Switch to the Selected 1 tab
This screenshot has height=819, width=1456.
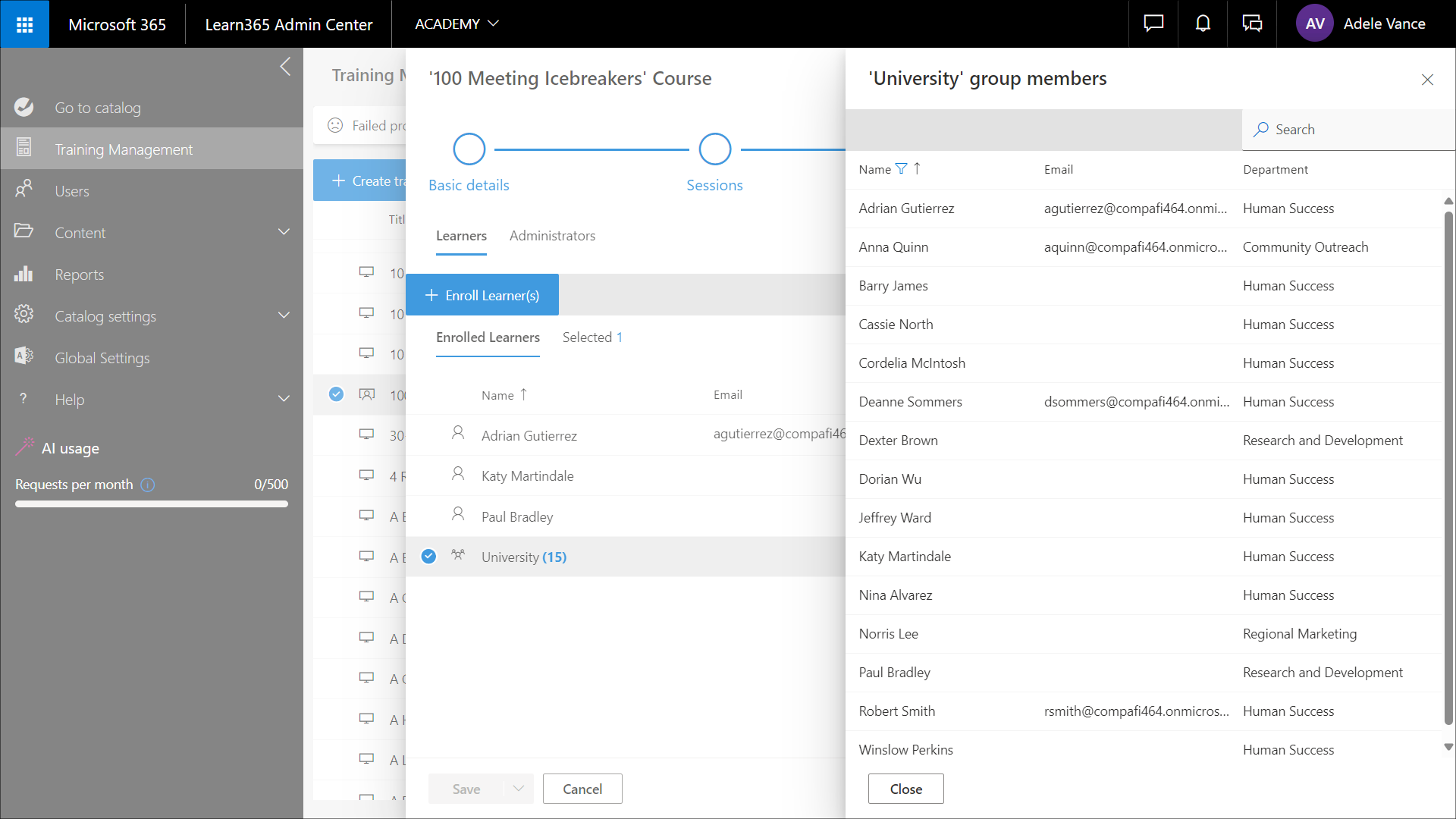click(591, 337)
